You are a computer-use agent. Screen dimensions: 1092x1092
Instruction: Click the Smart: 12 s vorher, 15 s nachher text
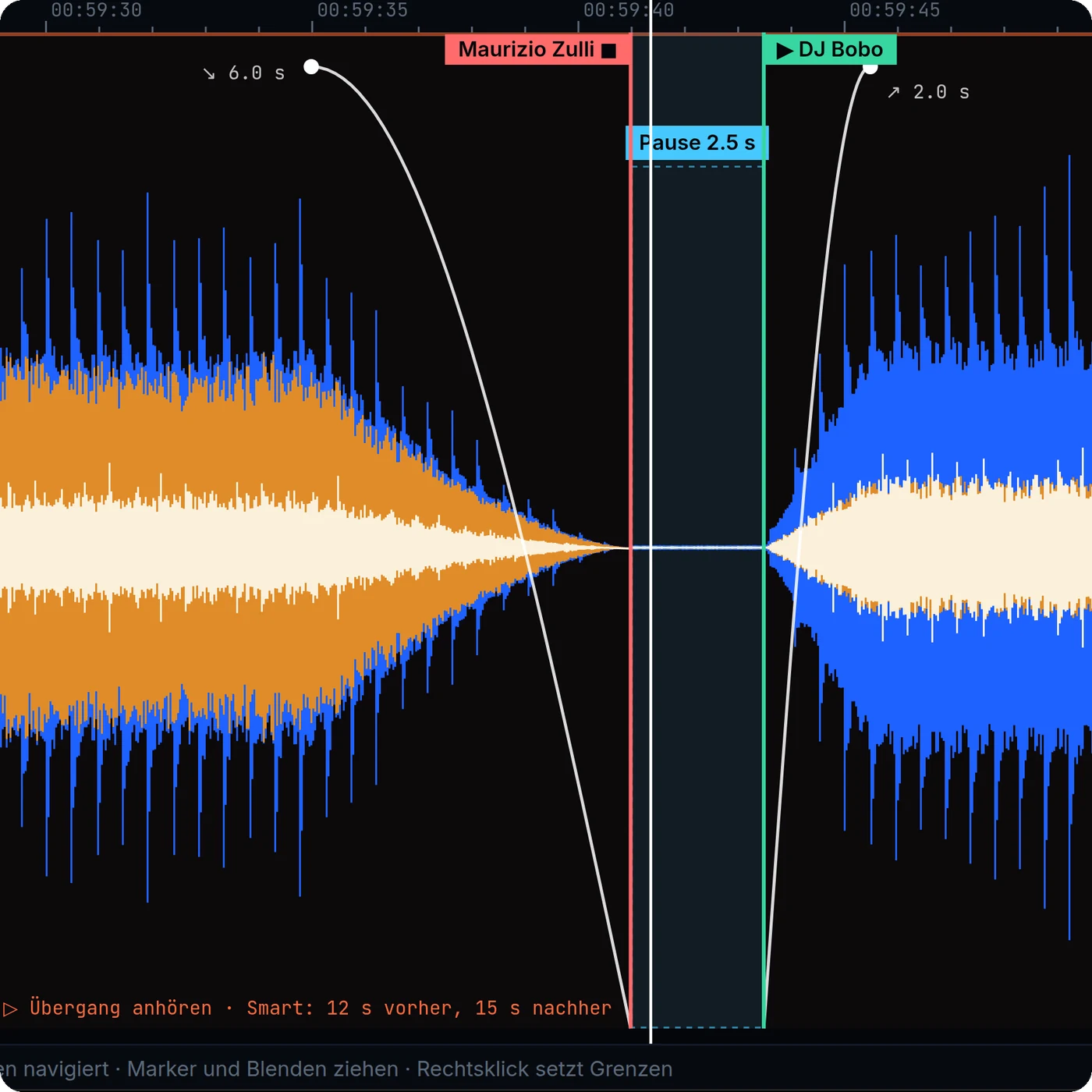click(429, 1009)
